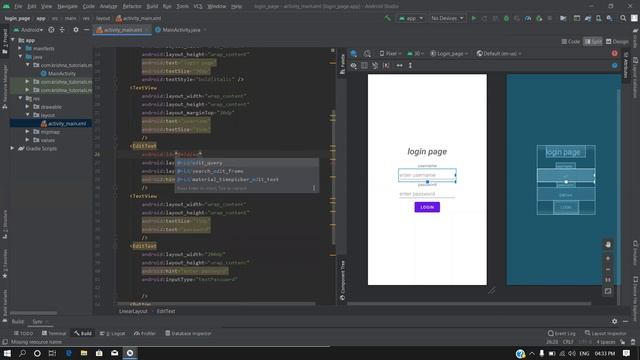Click the horizontal expand arrows icon
The image size is (640, 360).
[399, 65]
